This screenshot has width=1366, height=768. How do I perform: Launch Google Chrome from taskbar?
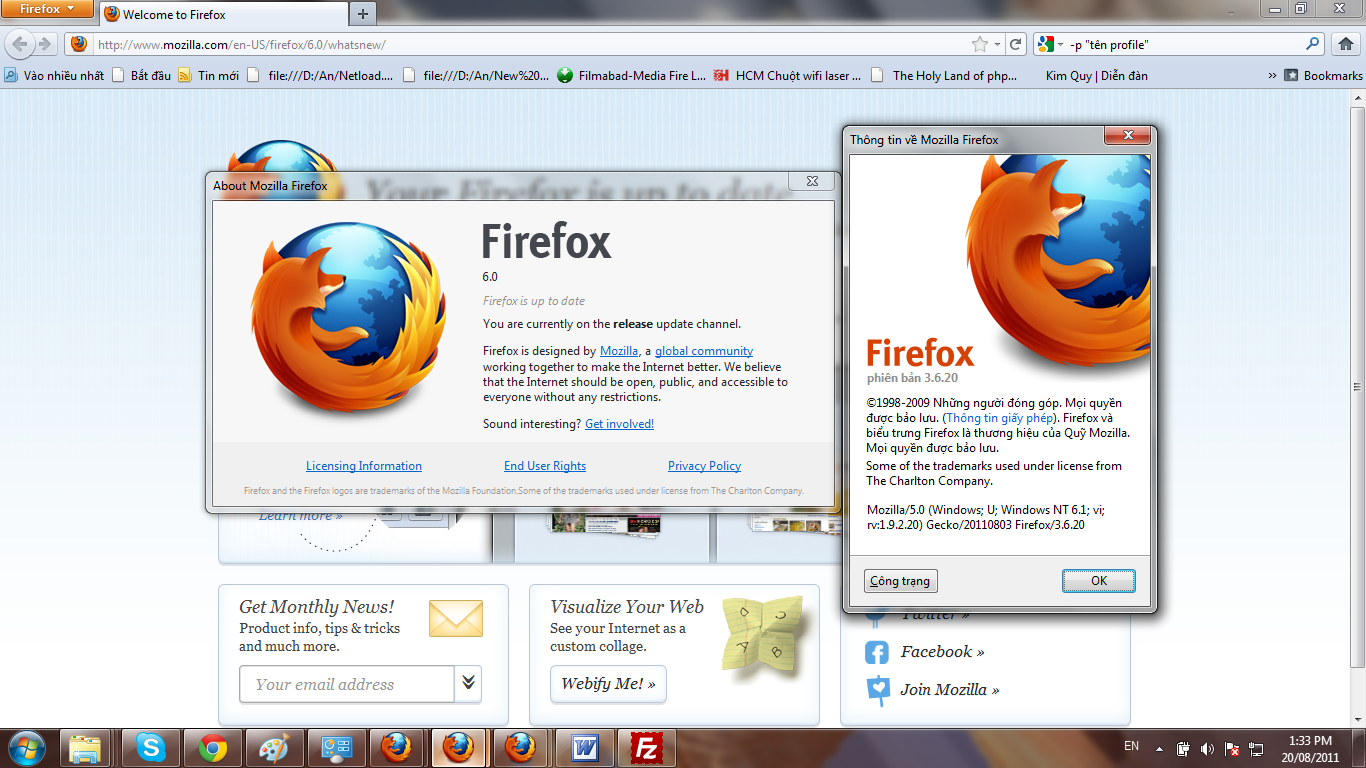coord(212,747)
